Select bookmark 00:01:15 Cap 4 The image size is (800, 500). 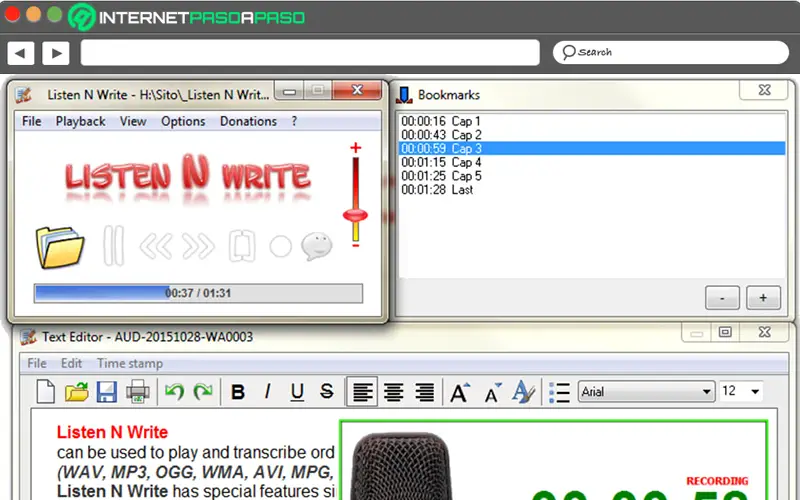[x=592, y=162]
